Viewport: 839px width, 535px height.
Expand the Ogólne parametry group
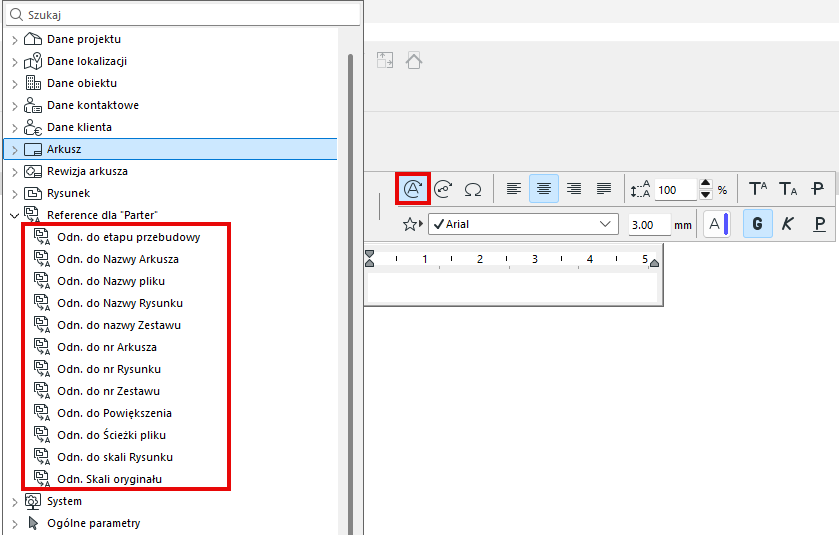(14, 524)
